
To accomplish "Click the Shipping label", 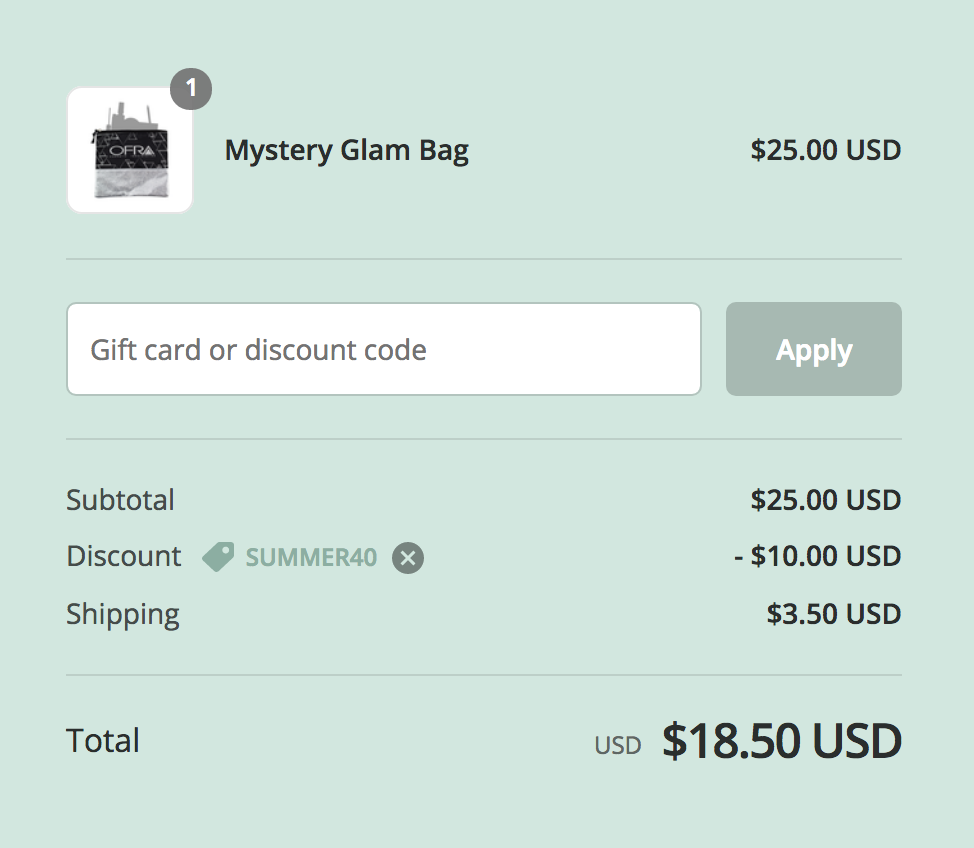I will 123,615.
